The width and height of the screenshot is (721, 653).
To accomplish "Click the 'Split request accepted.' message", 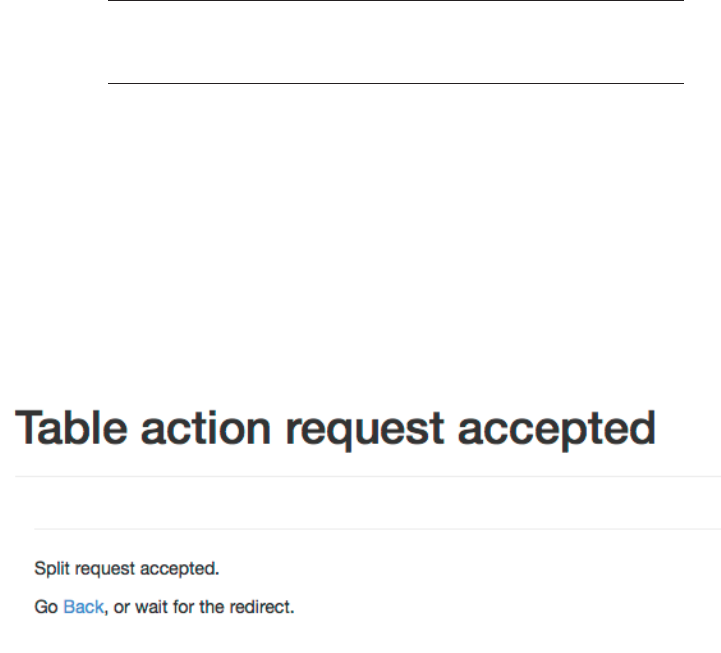I will tap(127, 569).
